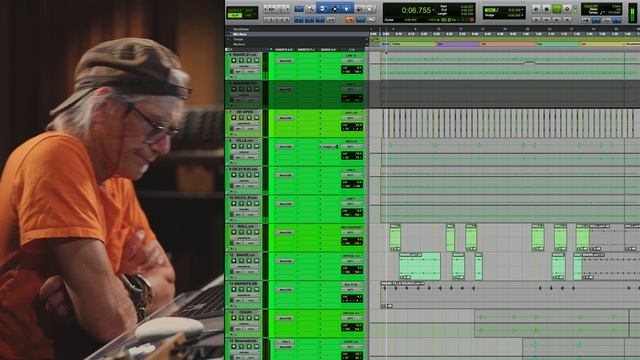Open insert plug-in on HH OPEN track
The width and height of the screenshot is (640, 360).
click(284, 118)
